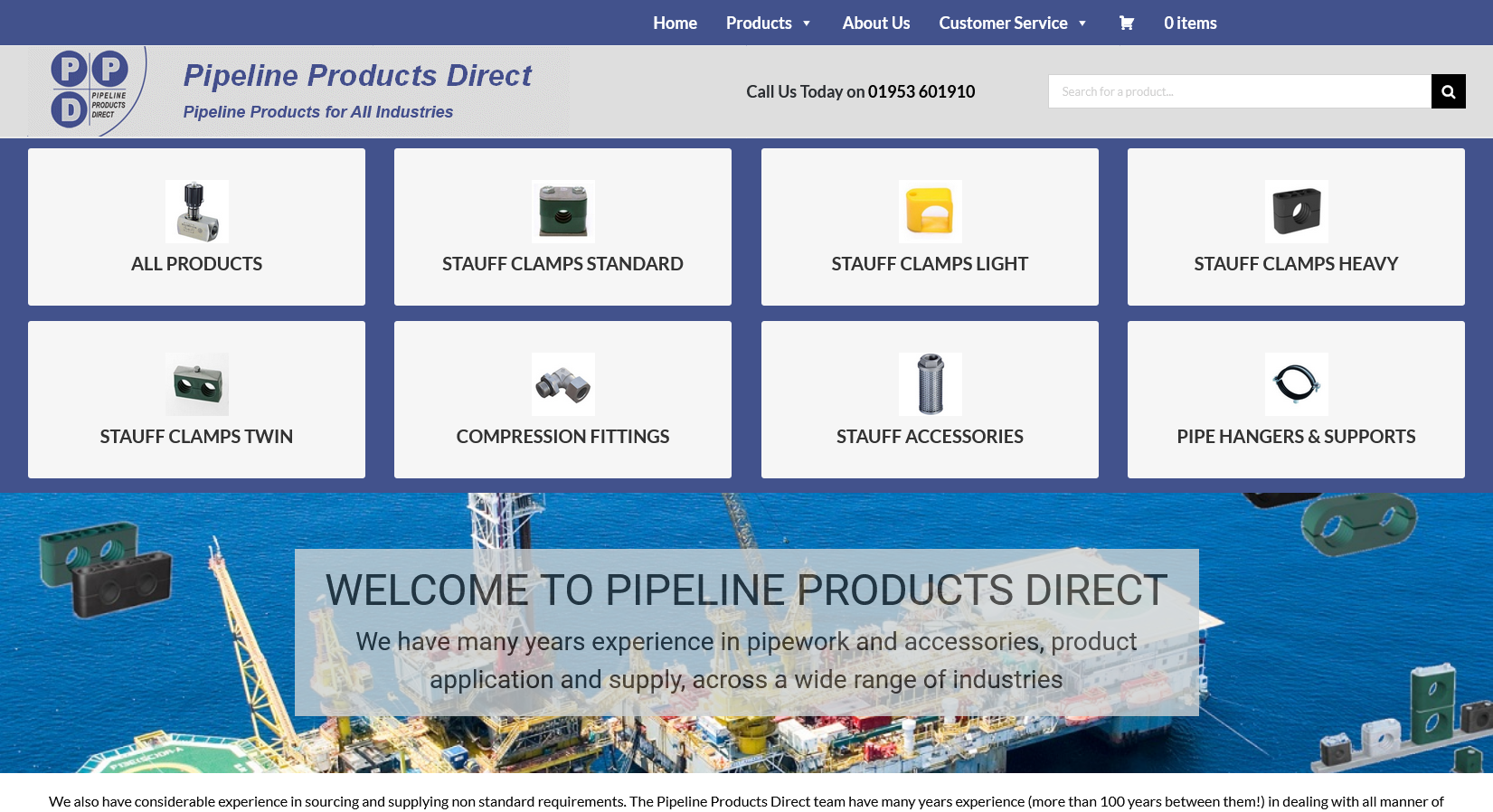Click the magnifier search button
This screenshot has width=1493, height=812.
[1448, 91]
